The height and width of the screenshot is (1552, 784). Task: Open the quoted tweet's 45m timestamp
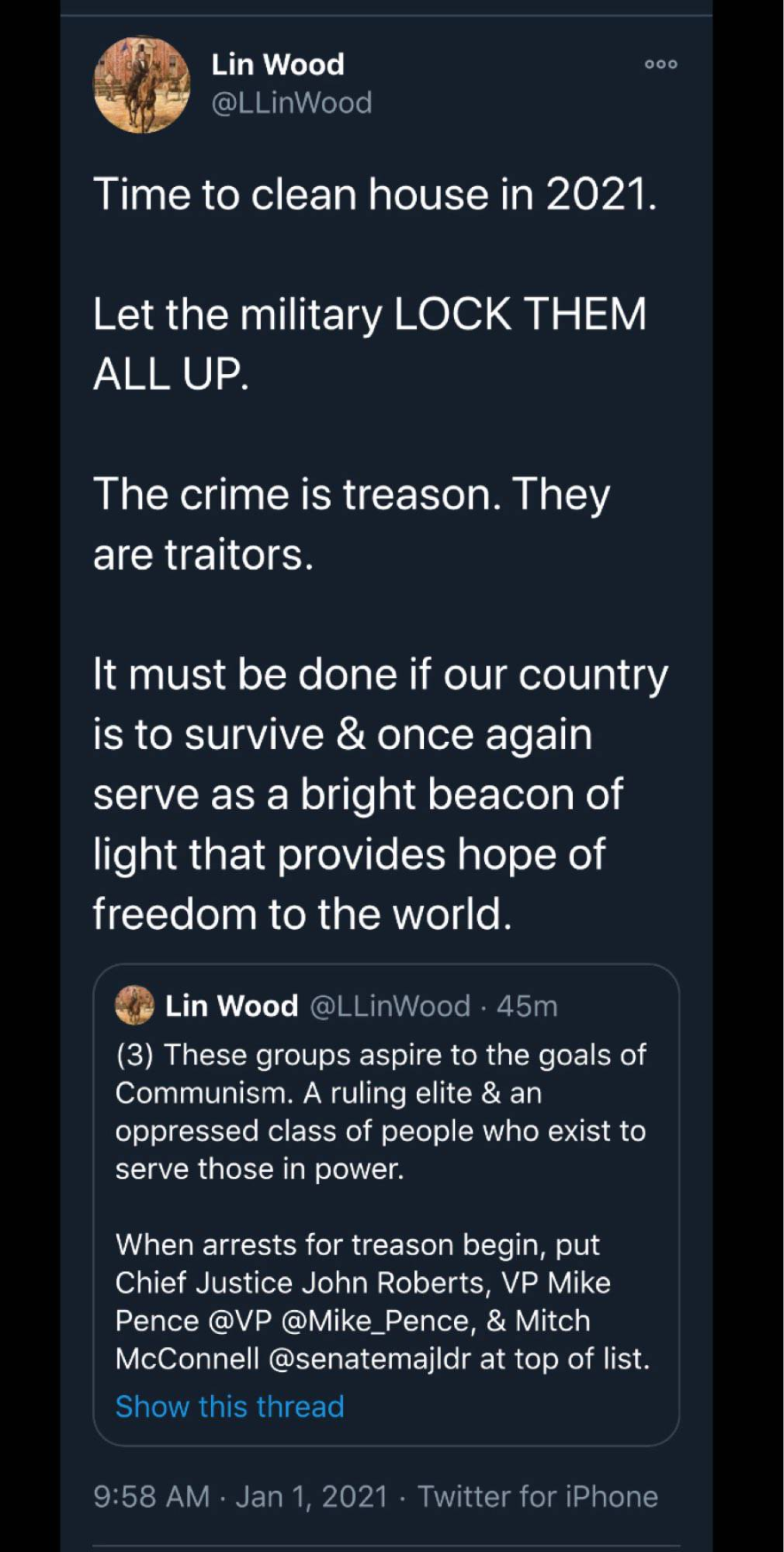pos(527,1006)
